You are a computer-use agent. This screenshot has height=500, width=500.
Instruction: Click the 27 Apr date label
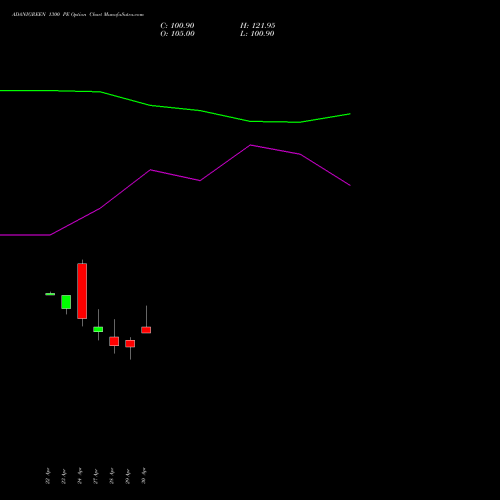click(x=96, y=476)
